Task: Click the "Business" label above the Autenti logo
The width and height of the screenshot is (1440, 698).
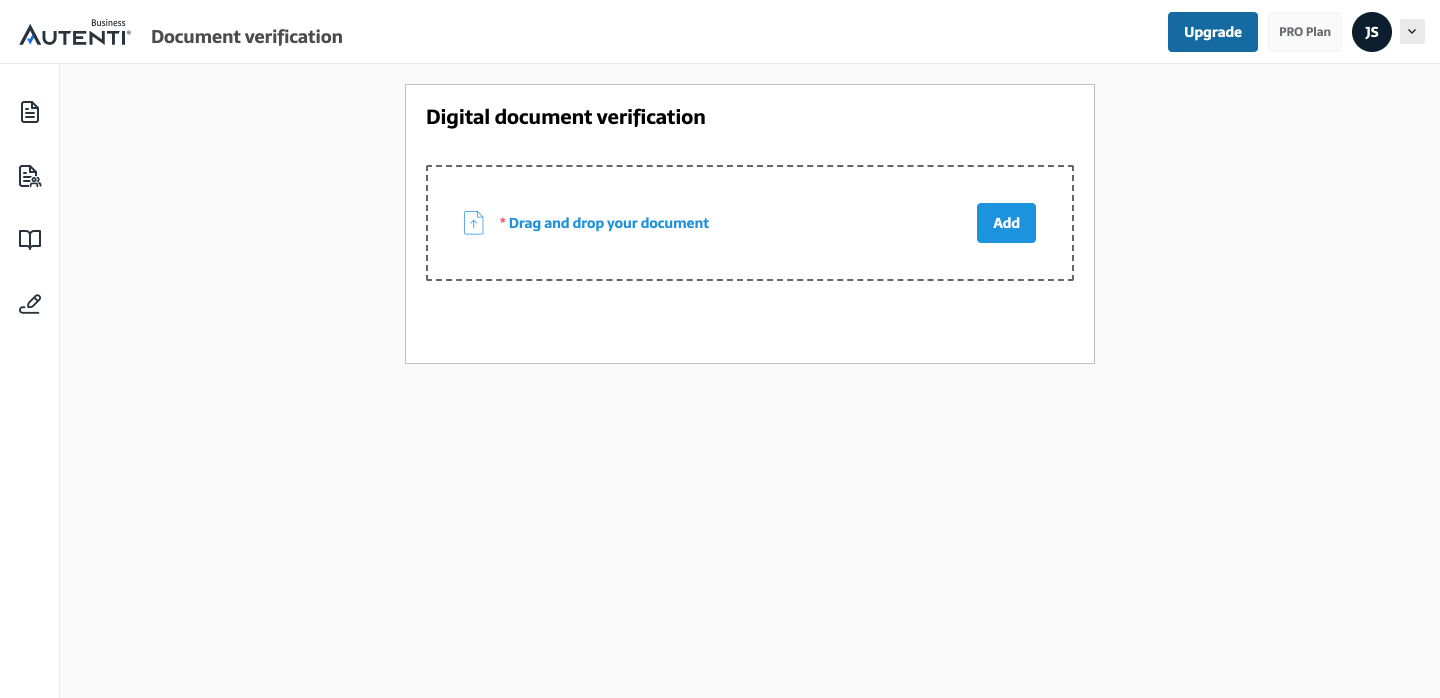Action: 108,23
